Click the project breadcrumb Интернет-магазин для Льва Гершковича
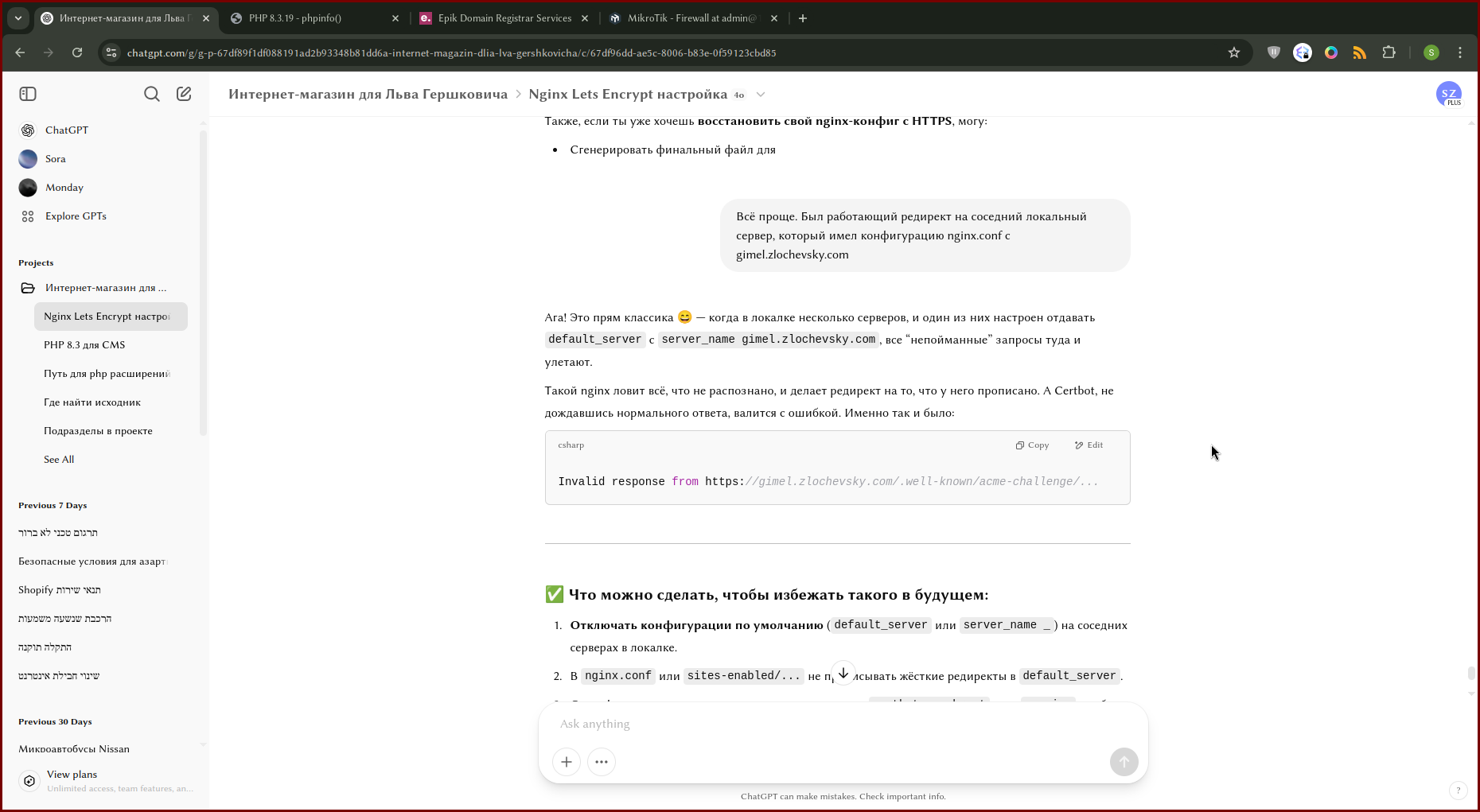This screenshot has height=812, width=1480. point(368,94)
